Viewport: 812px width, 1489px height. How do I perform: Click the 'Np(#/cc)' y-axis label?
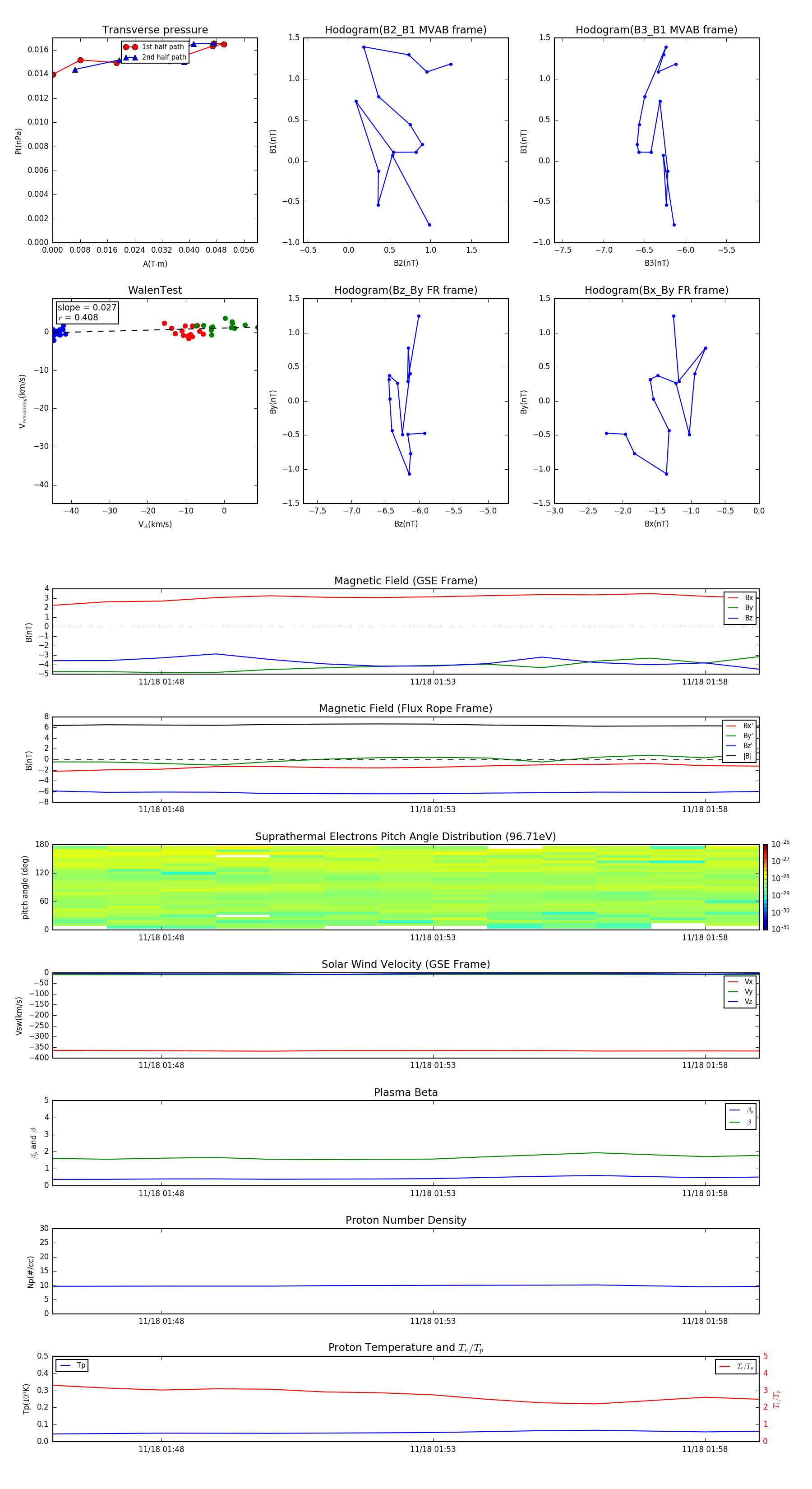tap(30, 1272)
